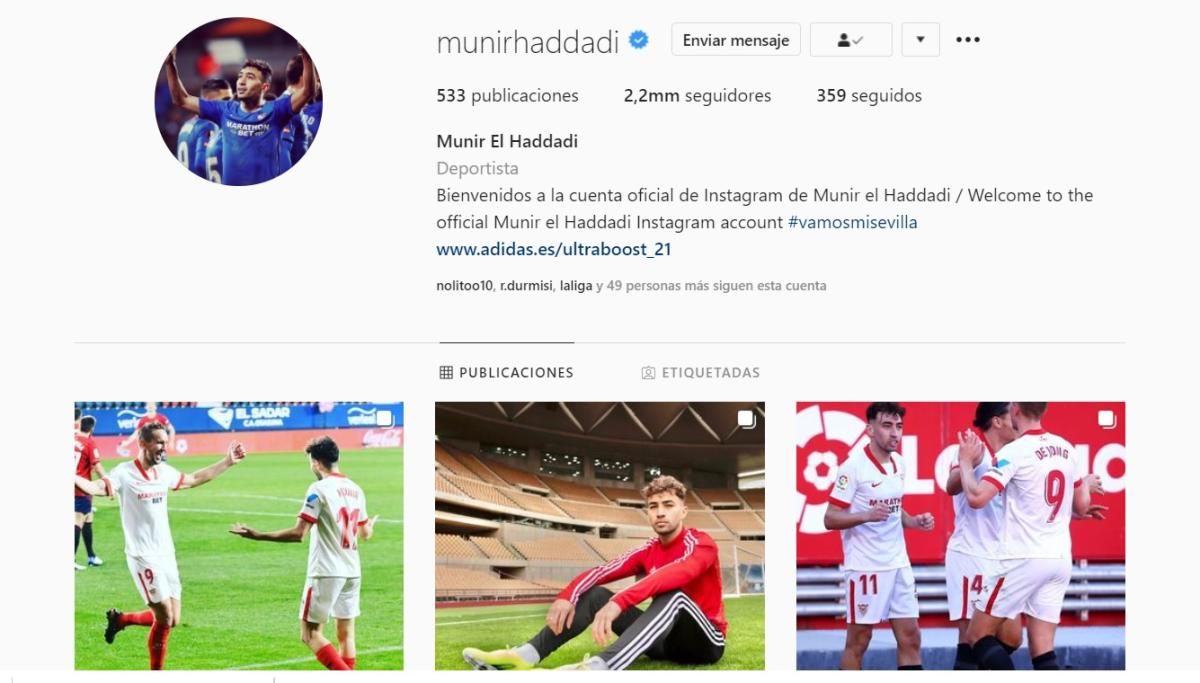Switch to the Etiquetadas tab
The height and width of the screenshot is (683, 1200).
point(701,372)
